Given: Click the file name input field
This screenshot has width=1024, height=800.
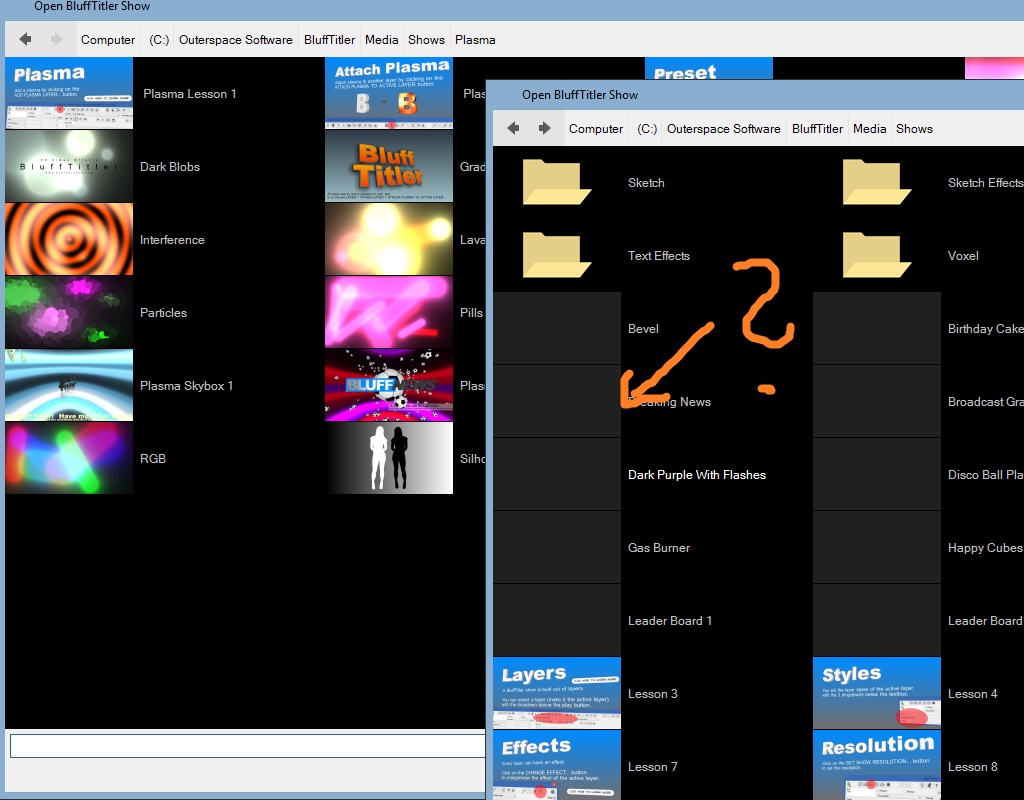Looking at the screenshot, I should (x=245, y=746).
